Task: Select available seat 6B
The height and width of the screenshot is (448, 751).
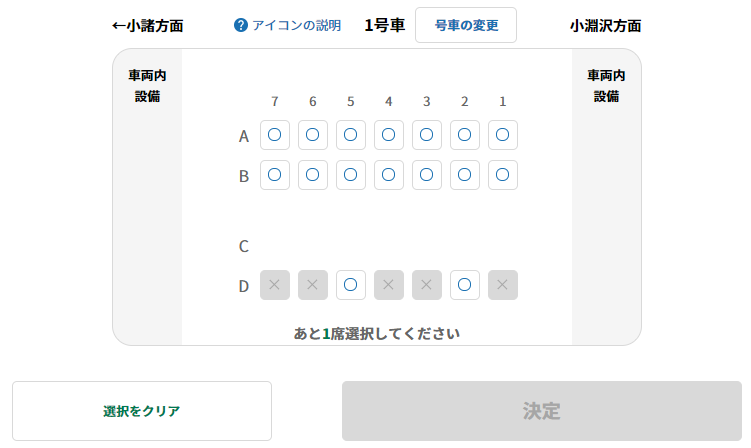Action: (313, 175)
